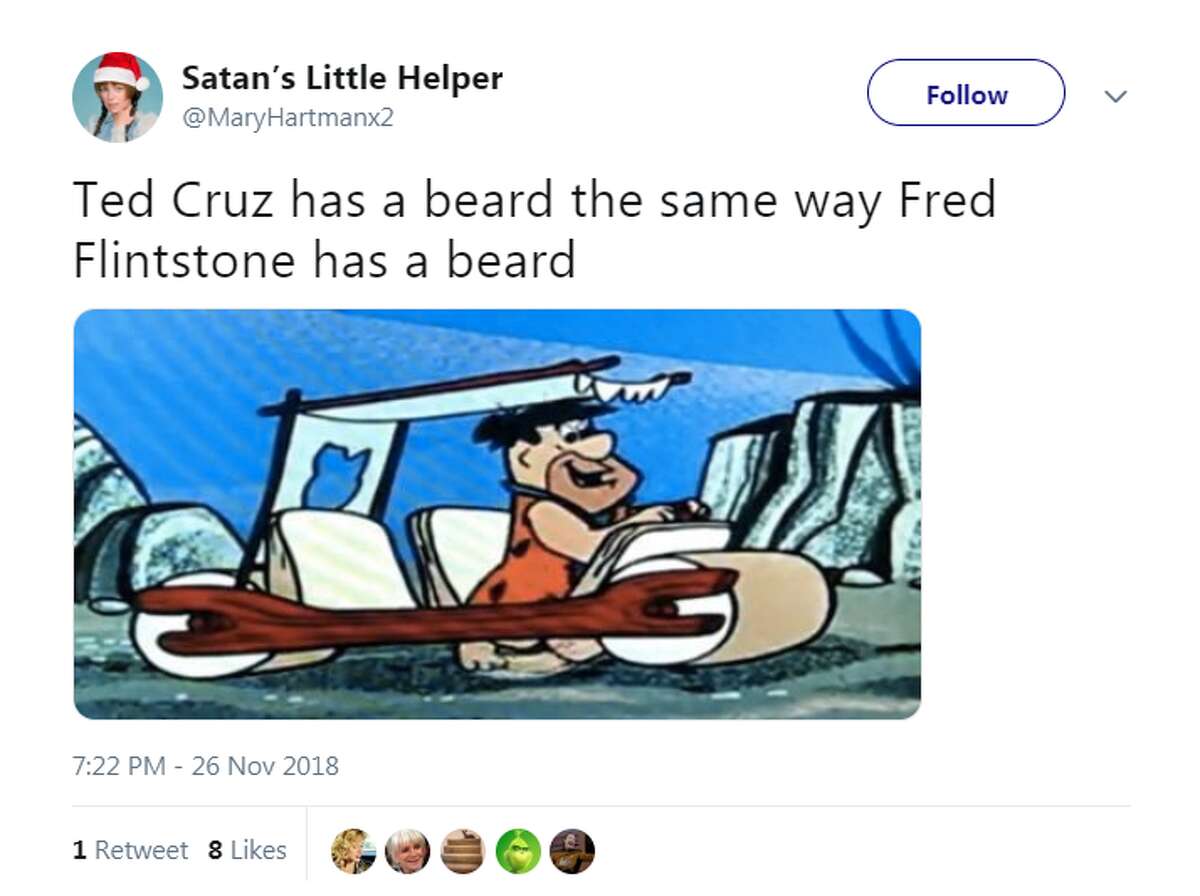This screenshot has height=896, width=1200.
Task: Open the dark brown liker's avatar
Action: 572,851
